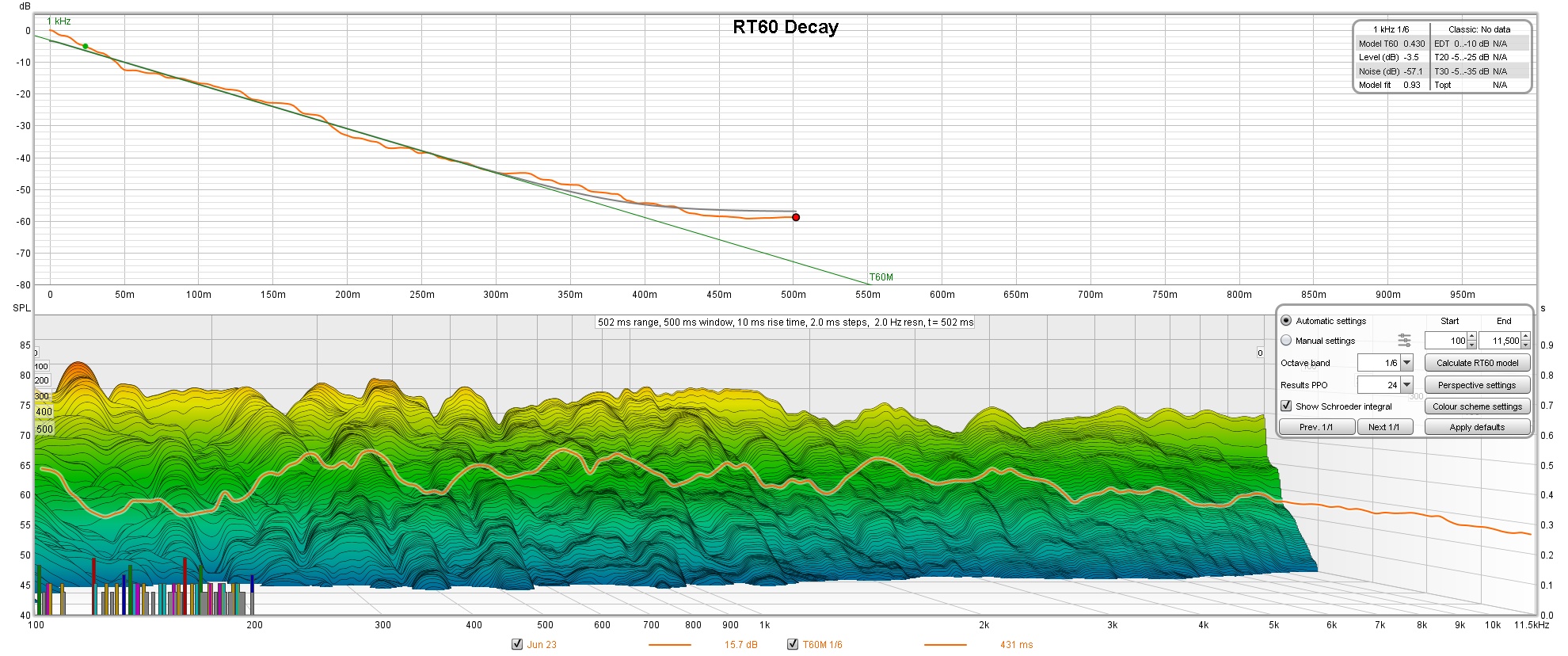Click the 500 time slice label on waterfall
Viewport: 1568px width, 656px height.
click(x=44, y=429)
